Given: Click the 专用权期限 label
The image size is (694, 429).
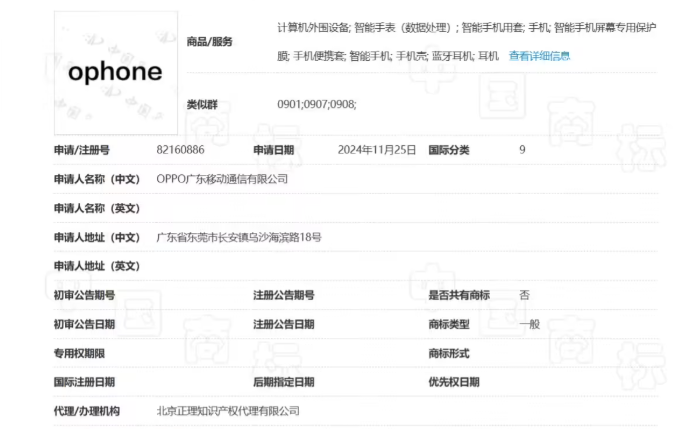Looking at the screenshot, I should 79,353.
